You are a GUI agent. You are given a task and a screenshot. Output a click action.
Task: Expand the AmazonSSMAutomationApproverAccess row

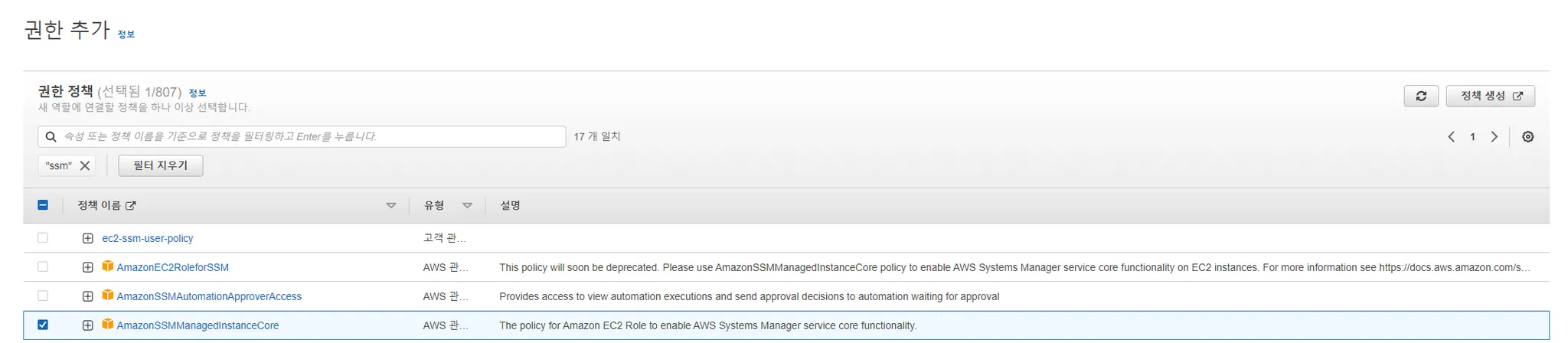(x=88, y=296)
